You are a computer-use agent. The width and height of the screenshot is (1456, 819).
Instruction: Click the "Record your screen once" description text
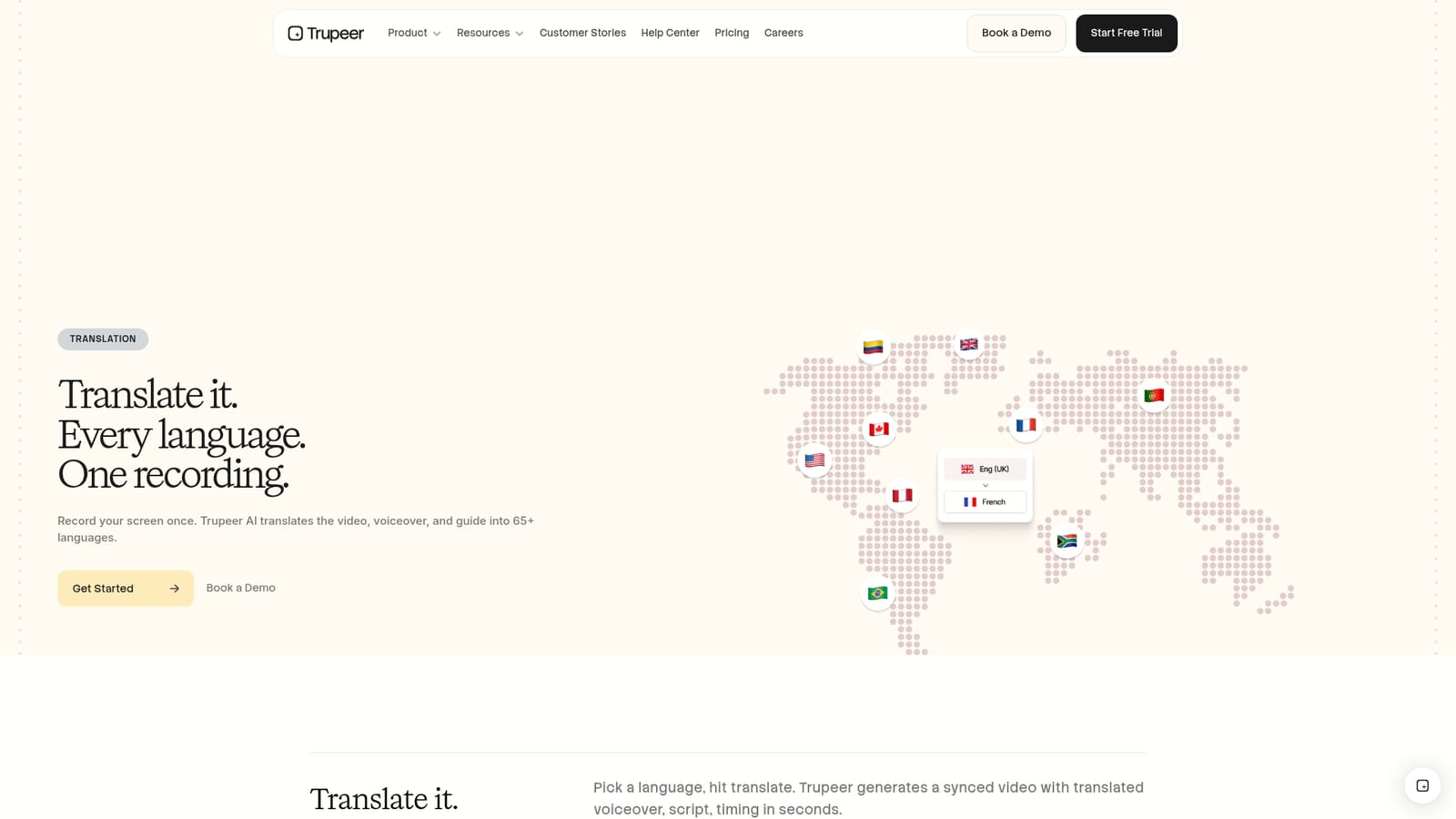(296, 529)
